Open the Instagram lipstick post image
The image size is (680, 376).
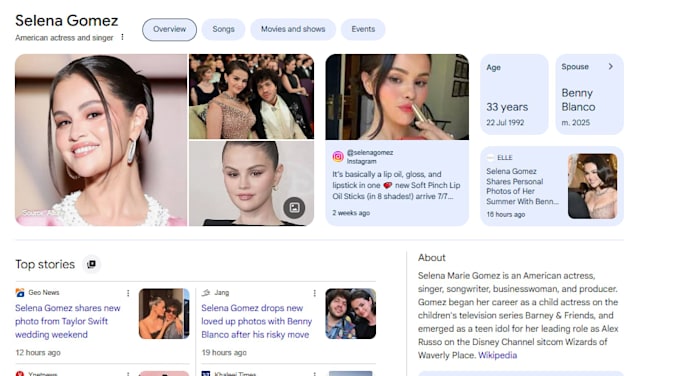(x=397, y=97)
